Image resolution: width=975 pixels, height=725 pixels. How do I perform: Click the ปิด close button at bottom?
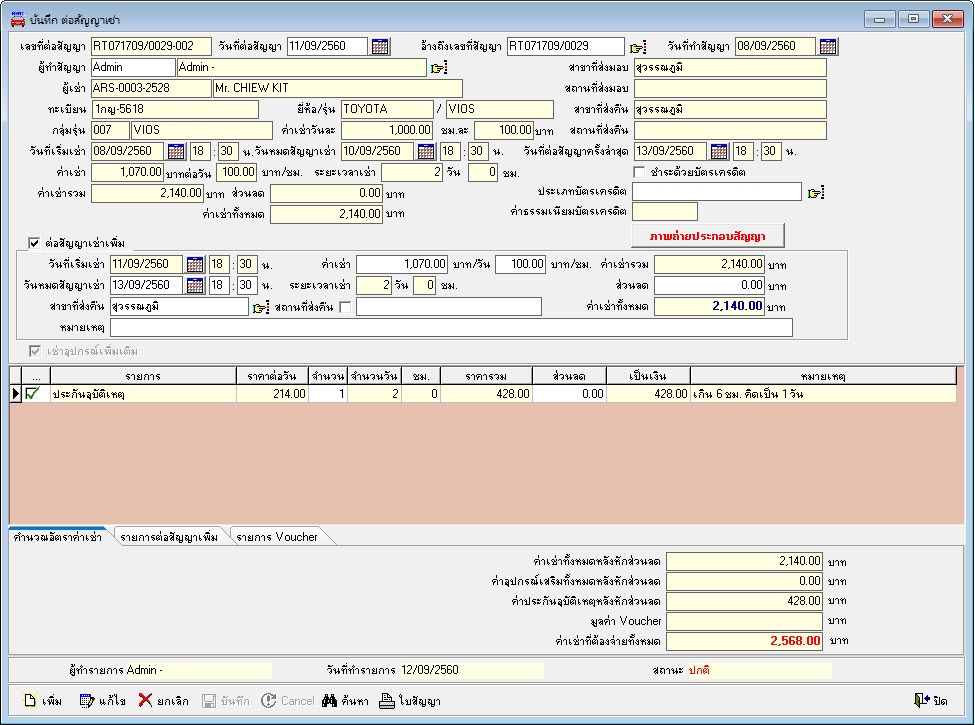[930, 701]
